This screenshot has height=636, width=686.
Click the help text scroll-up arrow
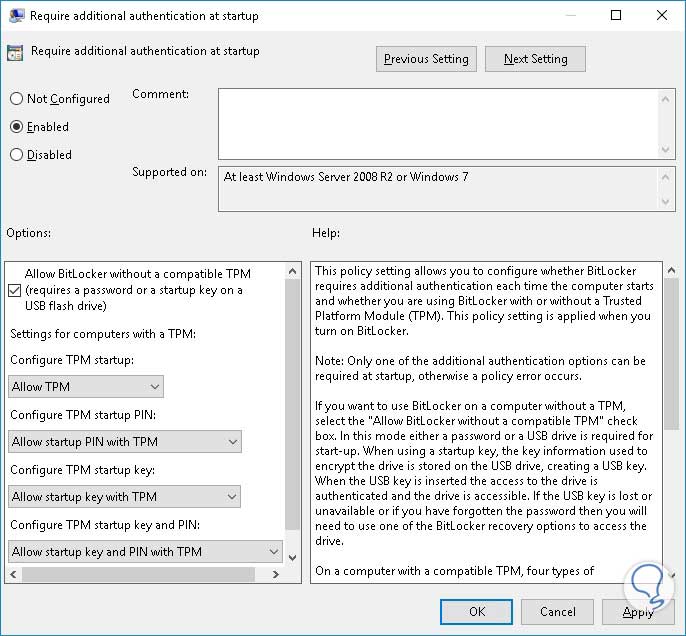pyautogui.click(x=672, y=271)
